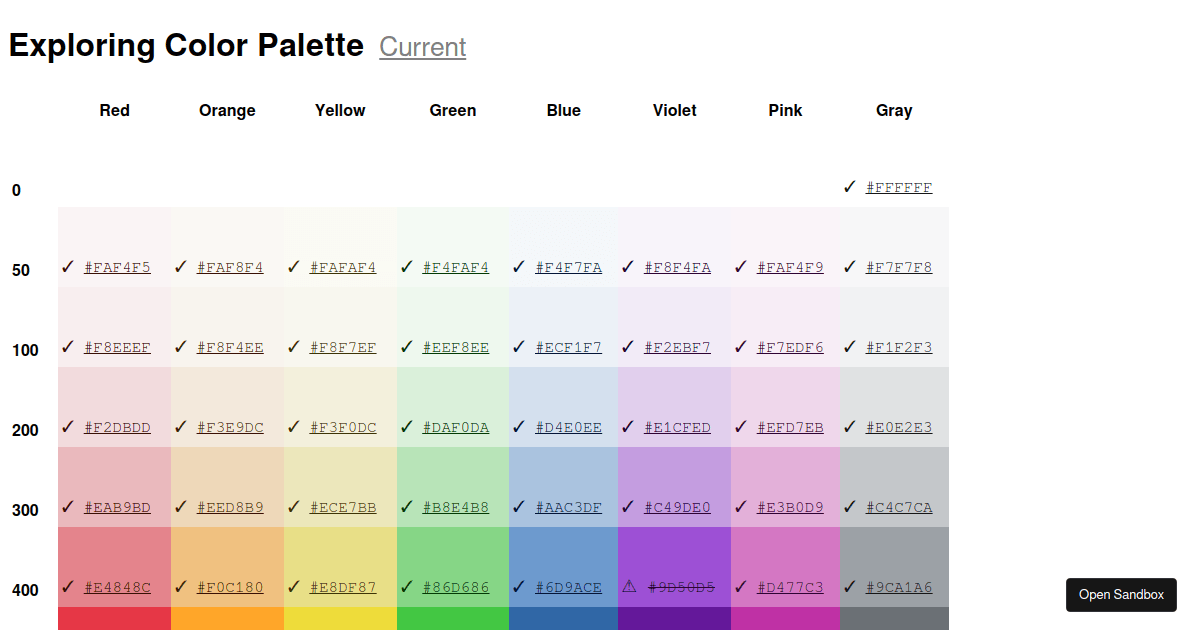Open the #FFFFFF hex link
Image resolution: width=1200 pixels, height=630 pixels.
tap(899, 187)
